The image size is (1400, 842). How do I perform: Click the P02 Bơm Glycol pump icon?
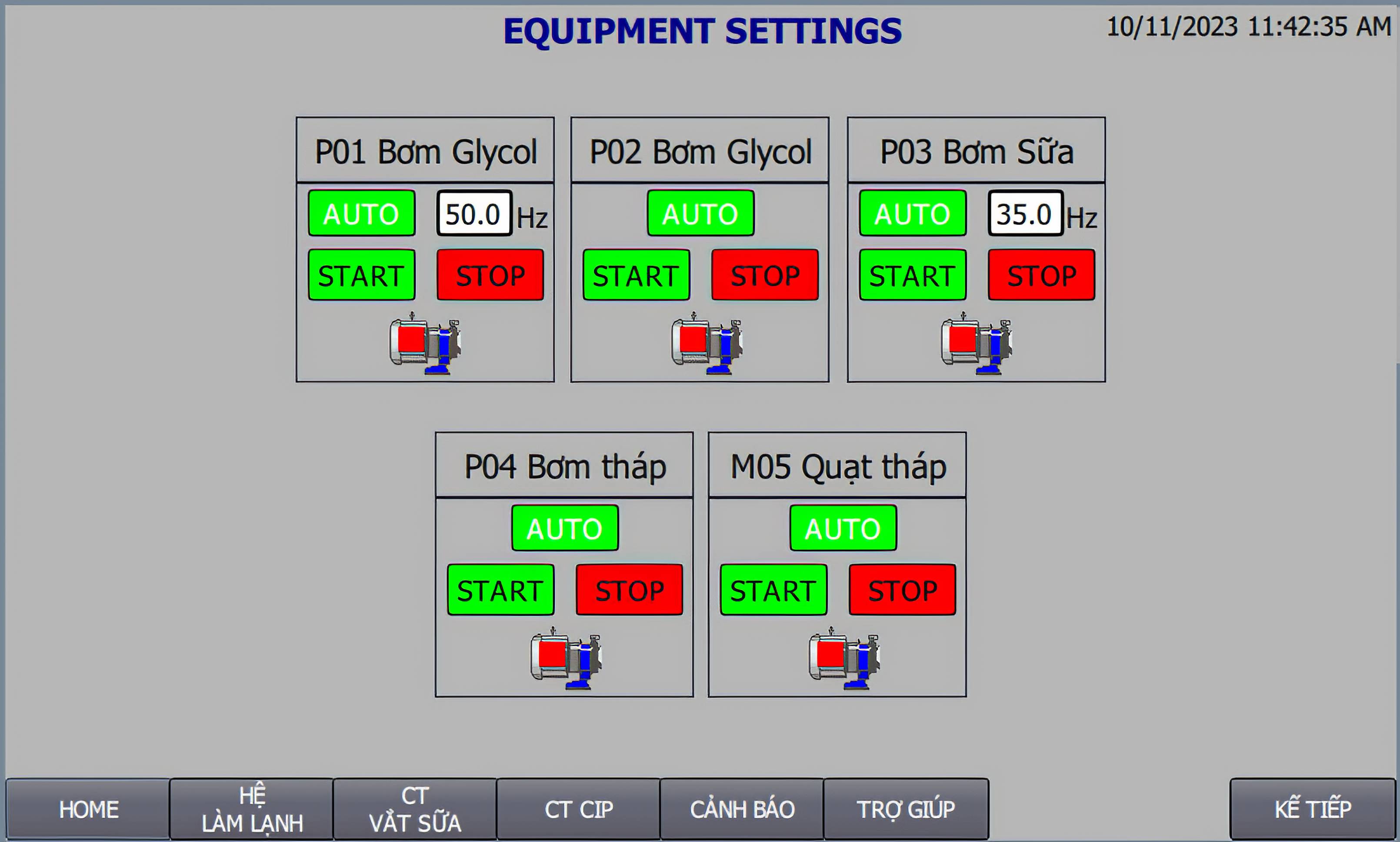click(706, 343)
